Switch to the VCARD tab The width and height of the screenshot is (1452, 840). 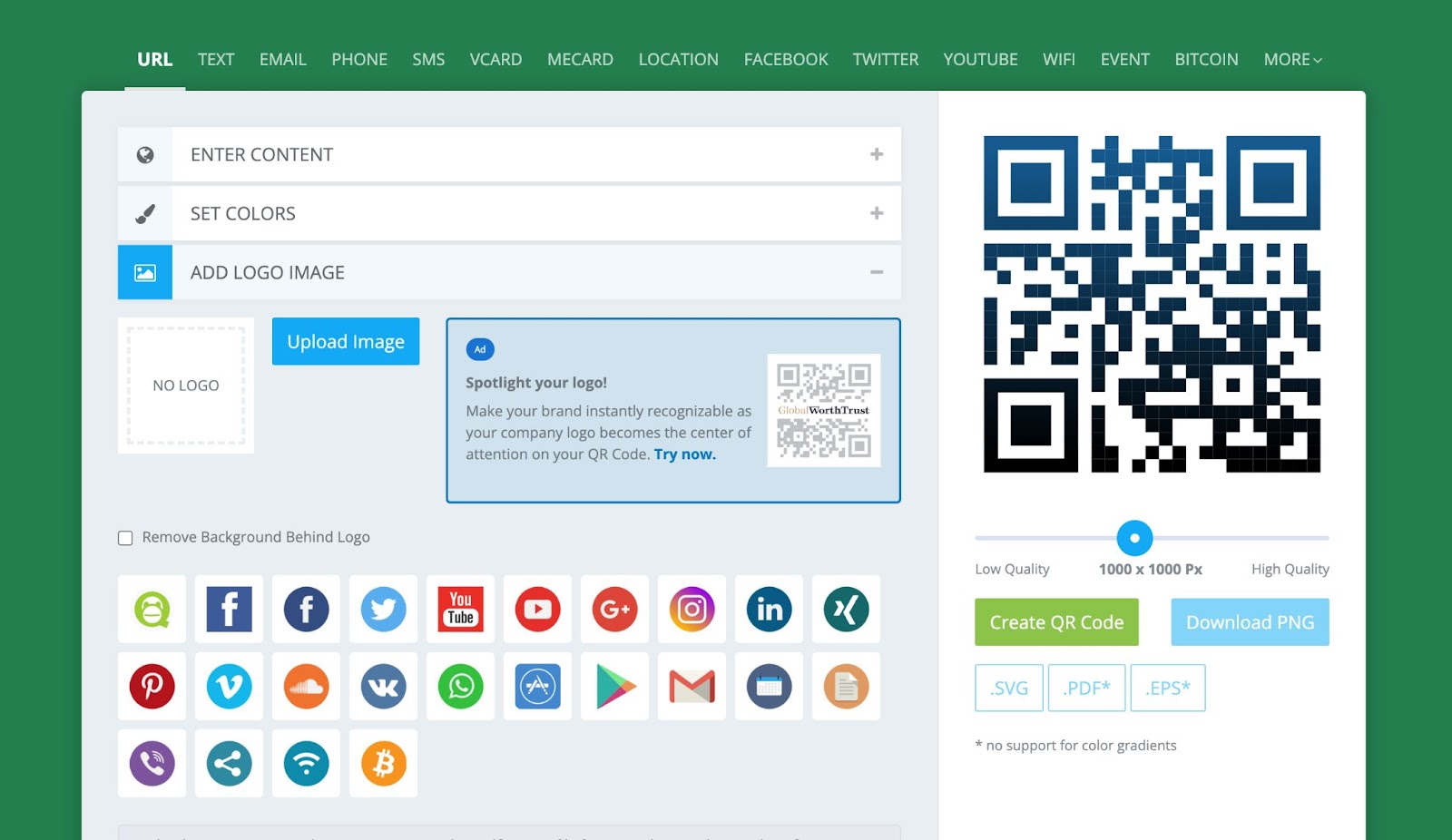pos(495,60)
